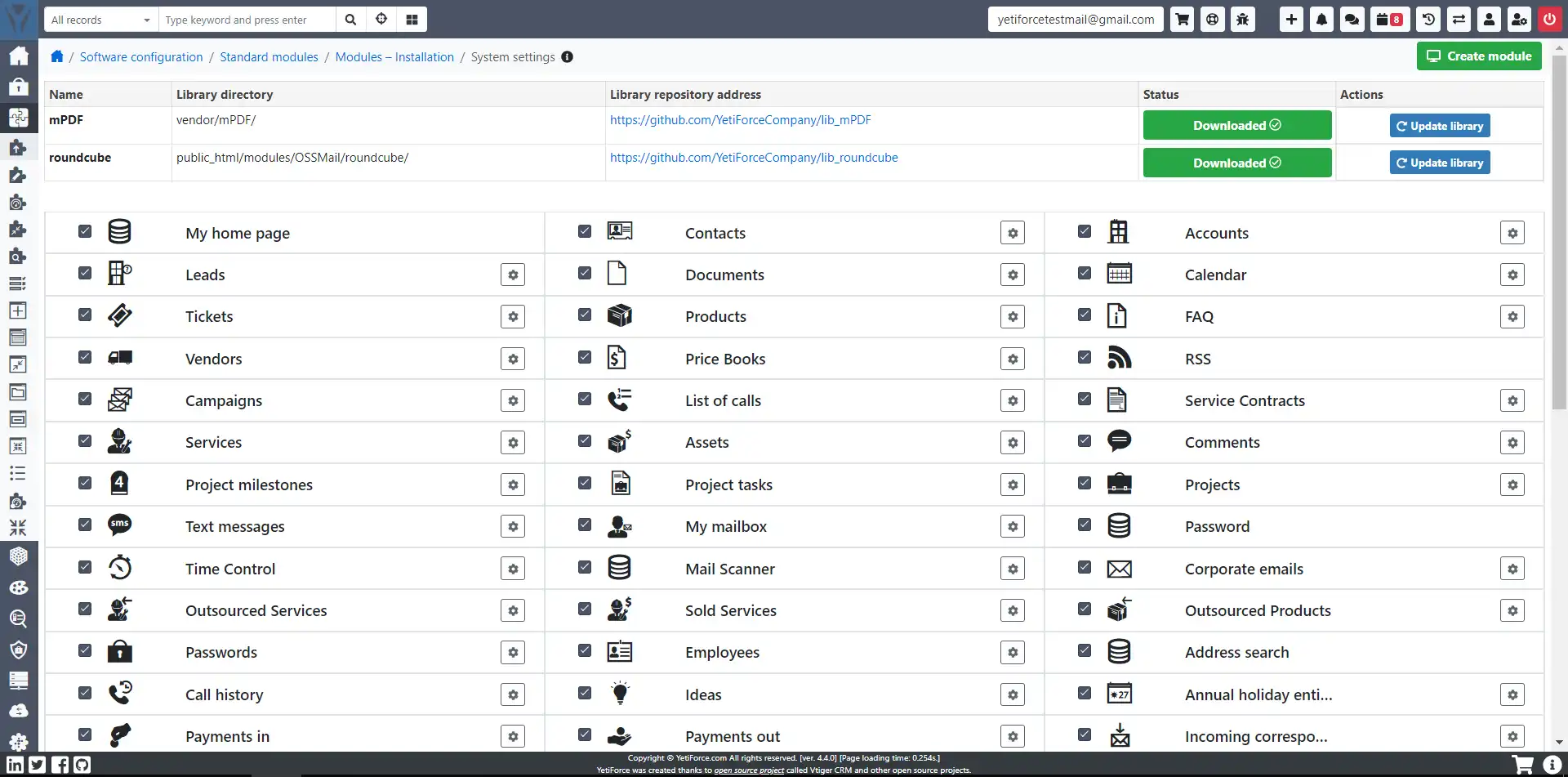Open the quick create plus icon
Viewport: 1568px width, 777px height.
click(x=1291, y=20)
